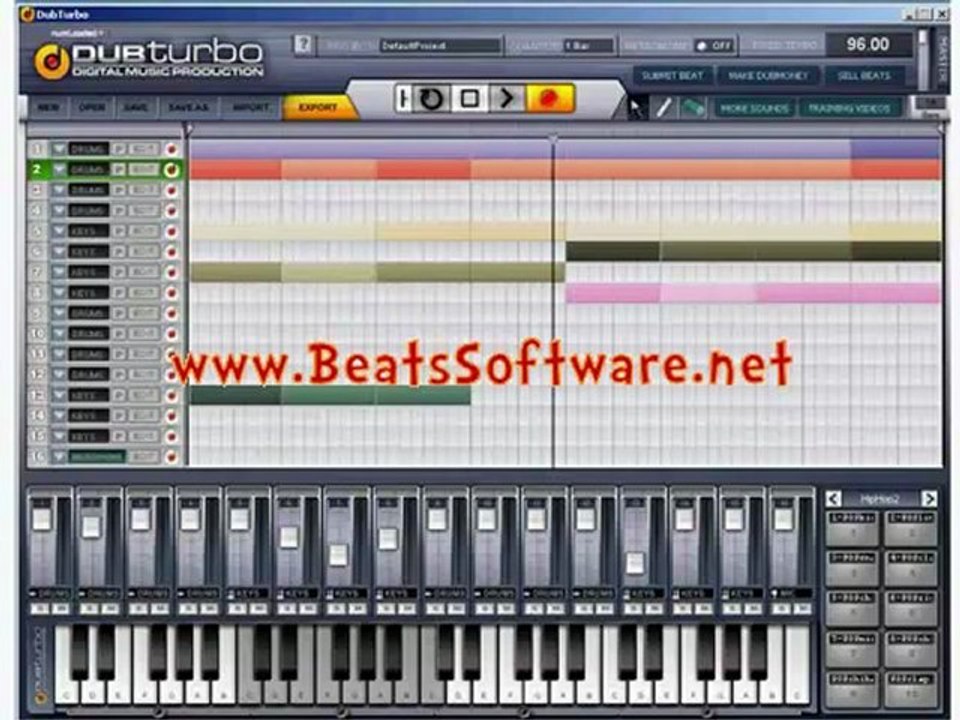Open the track 13 instrument dropdown arrow

coord(59,396)
